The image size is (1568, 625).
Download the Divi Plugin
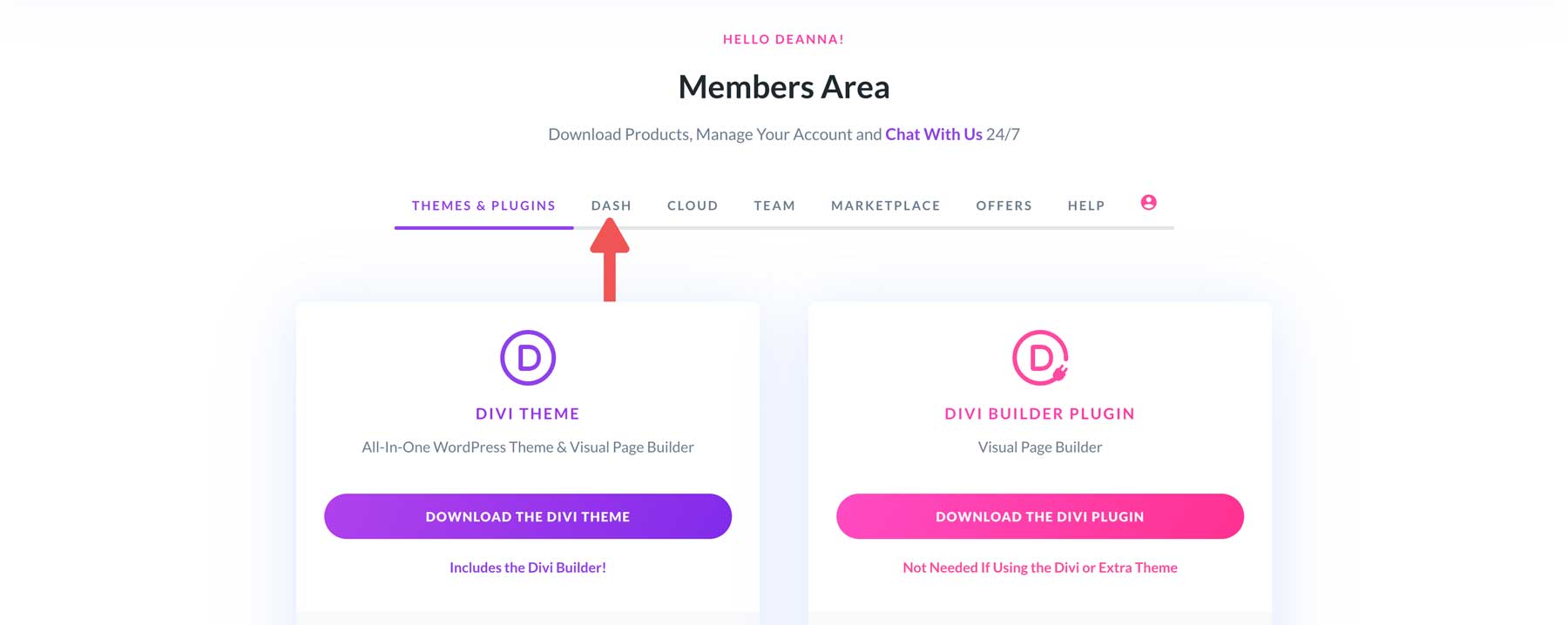click(x=1039, y=516)
